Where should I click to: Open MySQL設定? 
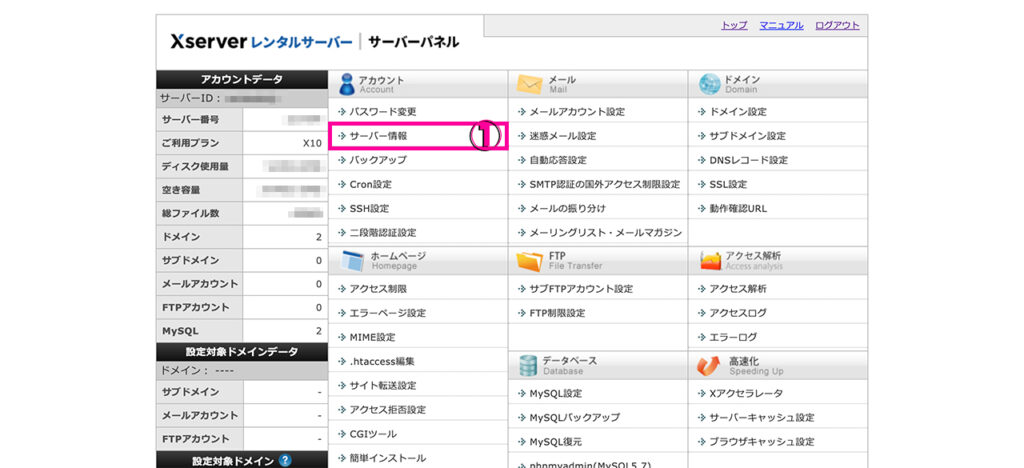[556, 394]
